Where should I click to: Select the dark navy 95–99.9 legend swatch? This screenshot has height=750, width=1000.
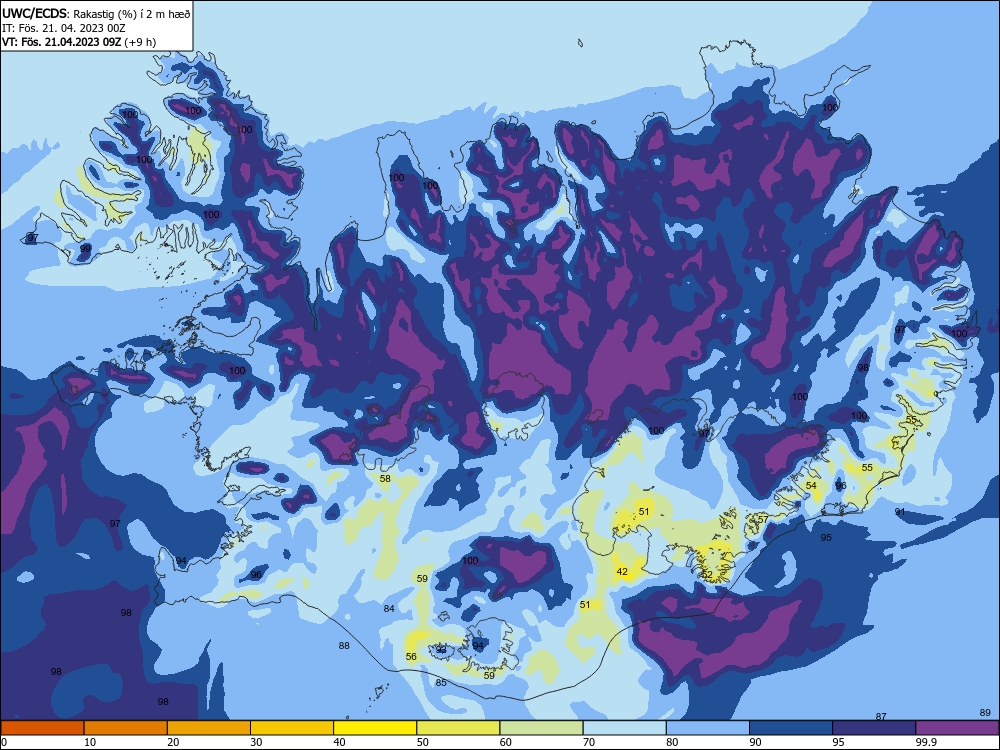coord(874,728)
